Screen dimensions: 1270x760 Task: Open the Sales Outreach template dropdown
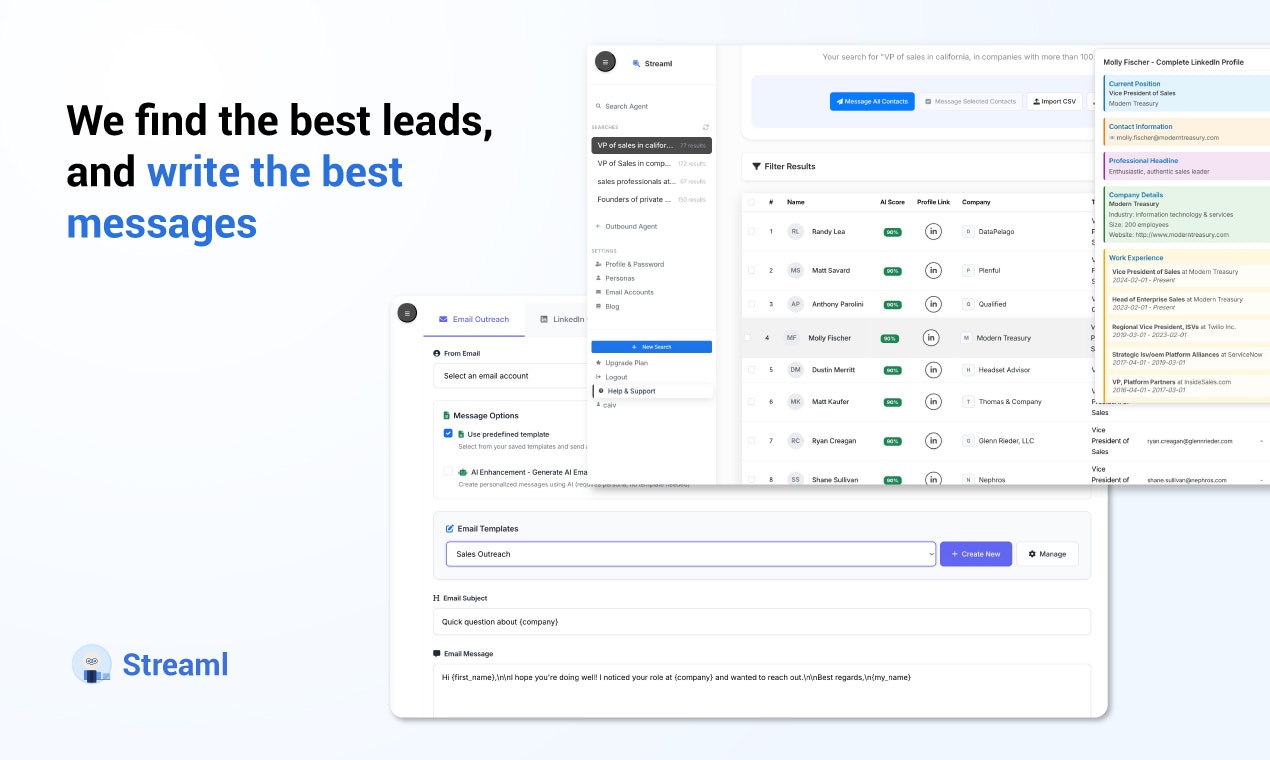pyautogui.click(x=691, y=554)
